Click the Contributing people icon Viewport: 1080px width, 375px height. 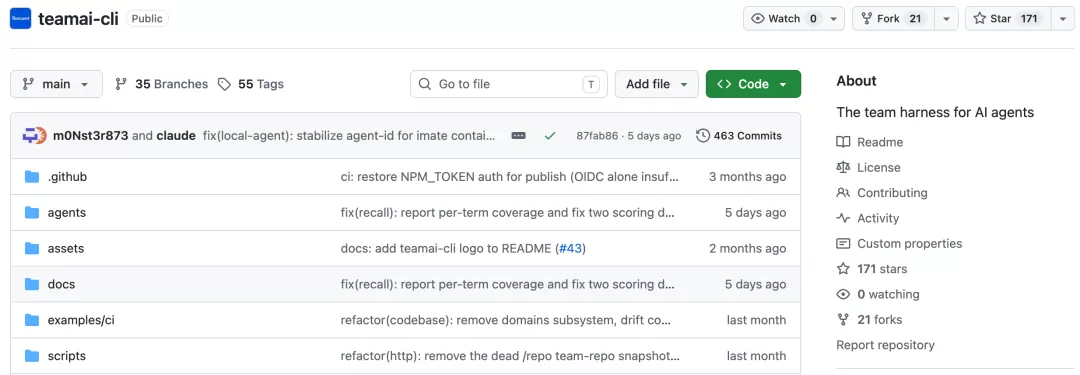click(843, 193)
